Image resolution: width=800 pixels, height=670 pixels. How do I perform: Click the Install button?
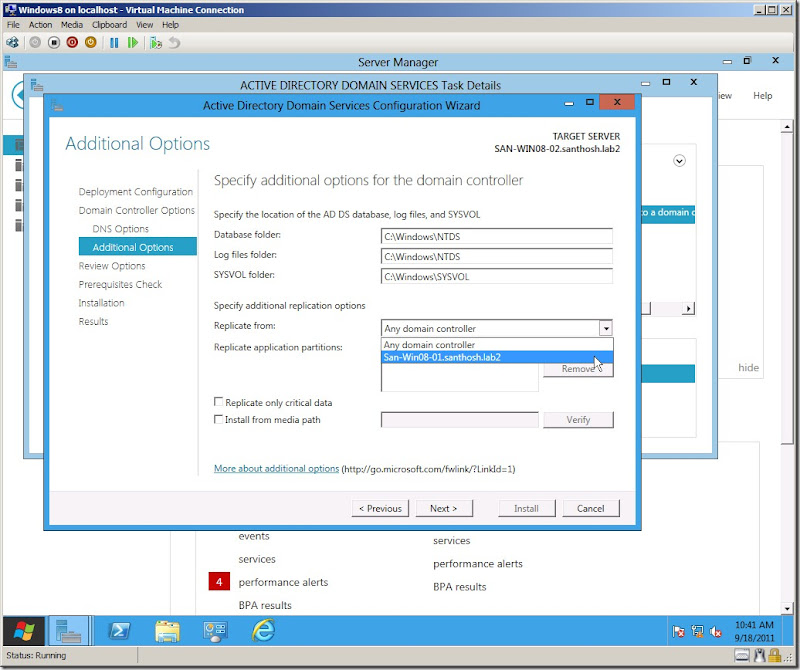[x=527, y=508]
